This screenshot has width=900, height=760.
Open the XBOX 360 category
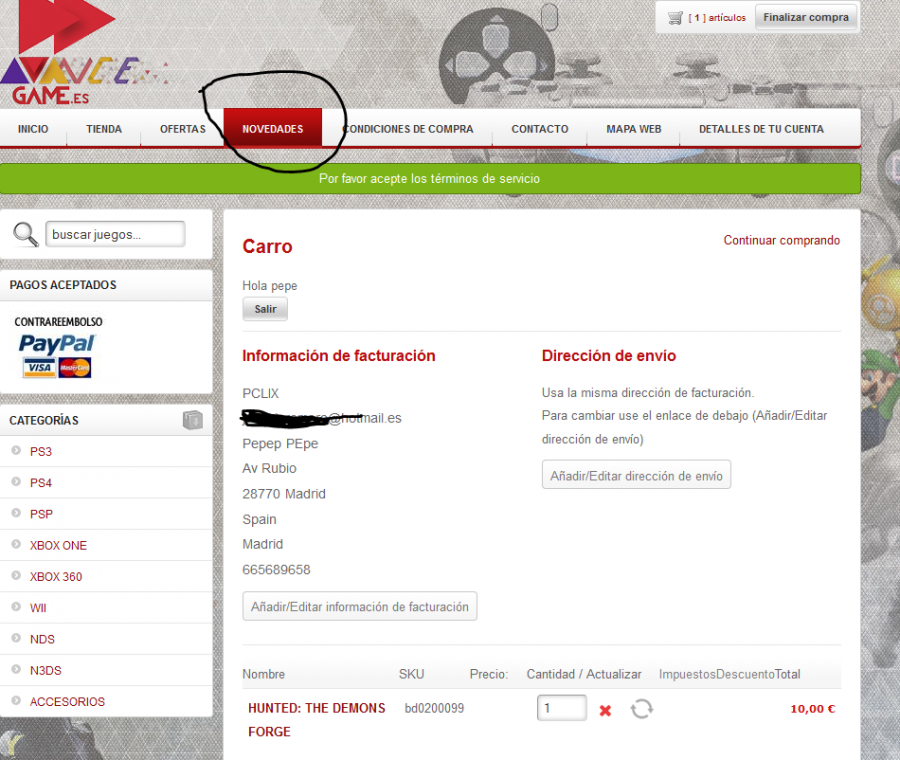point(56,576)
